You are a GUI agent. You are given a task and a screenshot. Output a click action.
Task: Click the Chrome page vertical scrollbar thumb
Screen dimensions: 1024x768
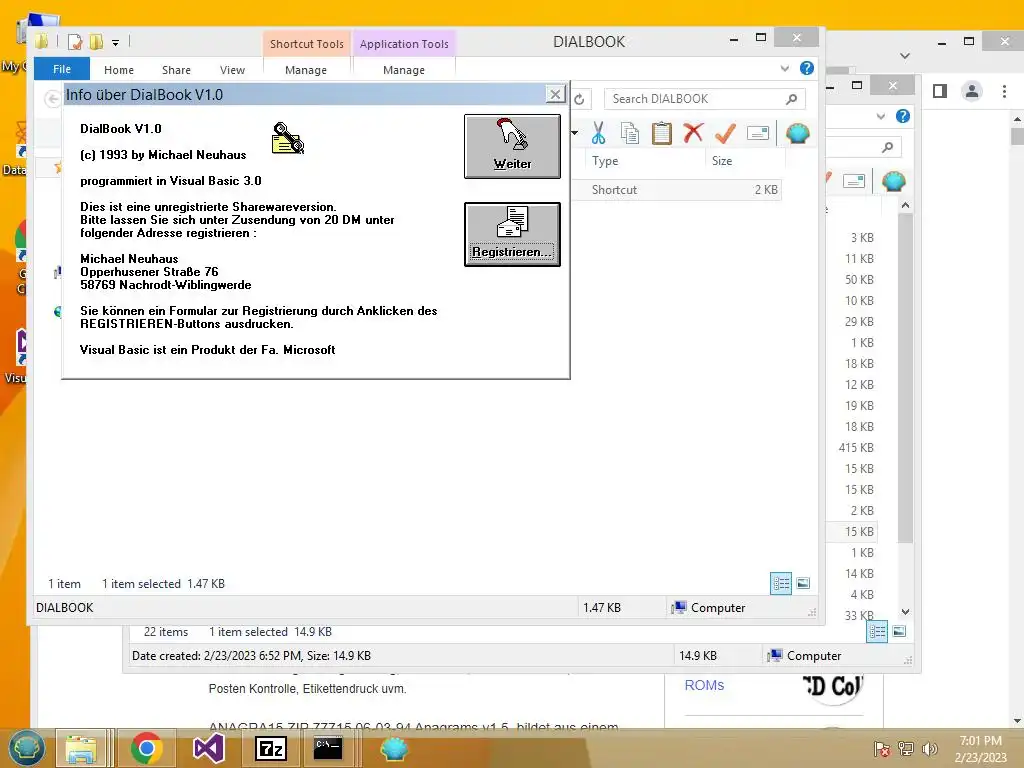coord(1017,136)
